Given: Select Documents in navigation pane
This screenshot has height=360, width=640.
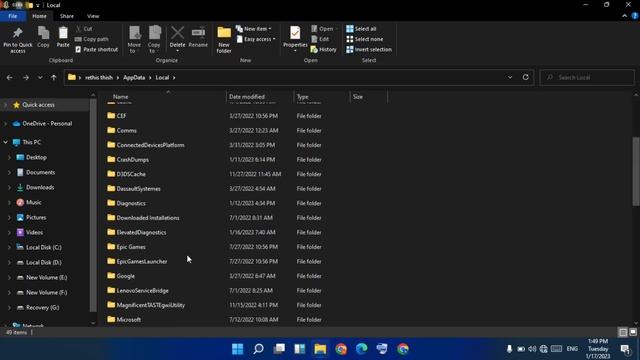Looking at the screenshot, I should pyautogui.click(x=40, y=172).
